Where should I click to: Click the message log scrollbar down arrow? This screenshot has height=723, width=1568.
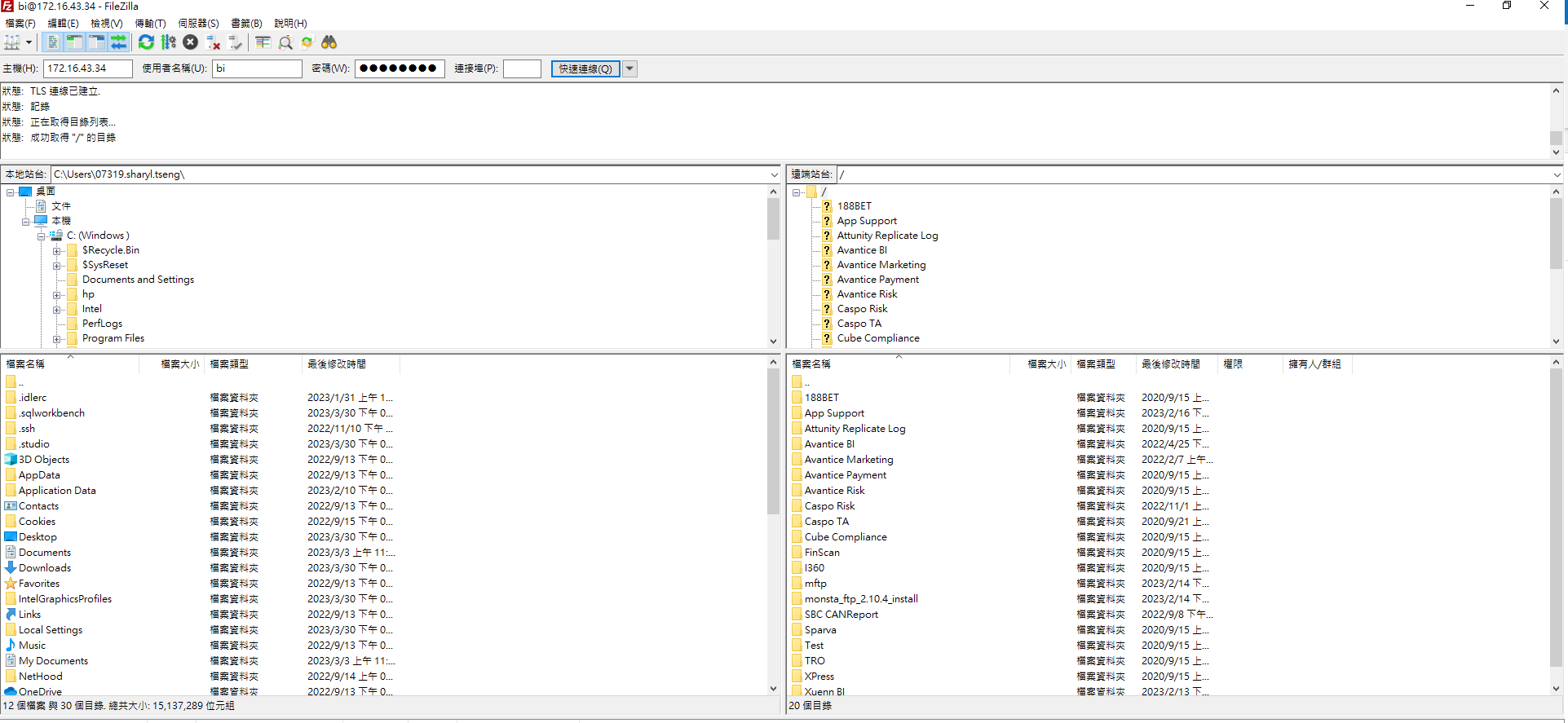[1556, 152]
